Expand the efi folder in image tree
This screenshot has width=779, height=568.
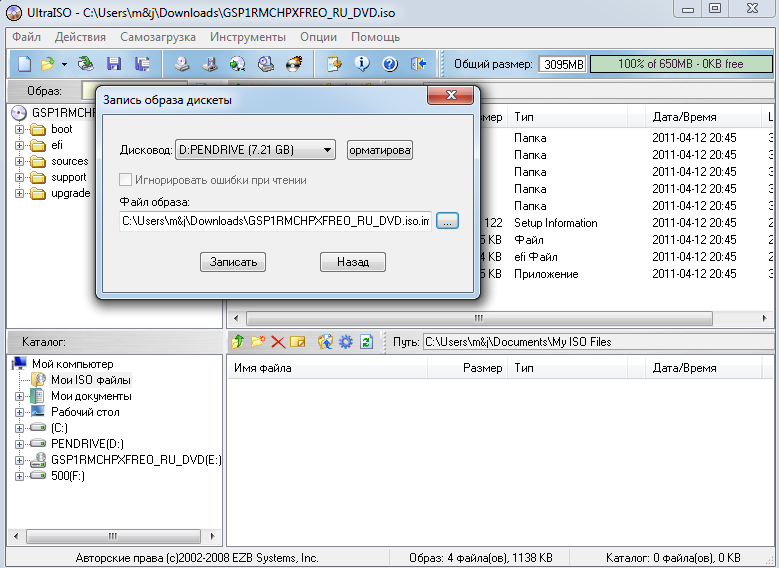(x=19, y=145)
